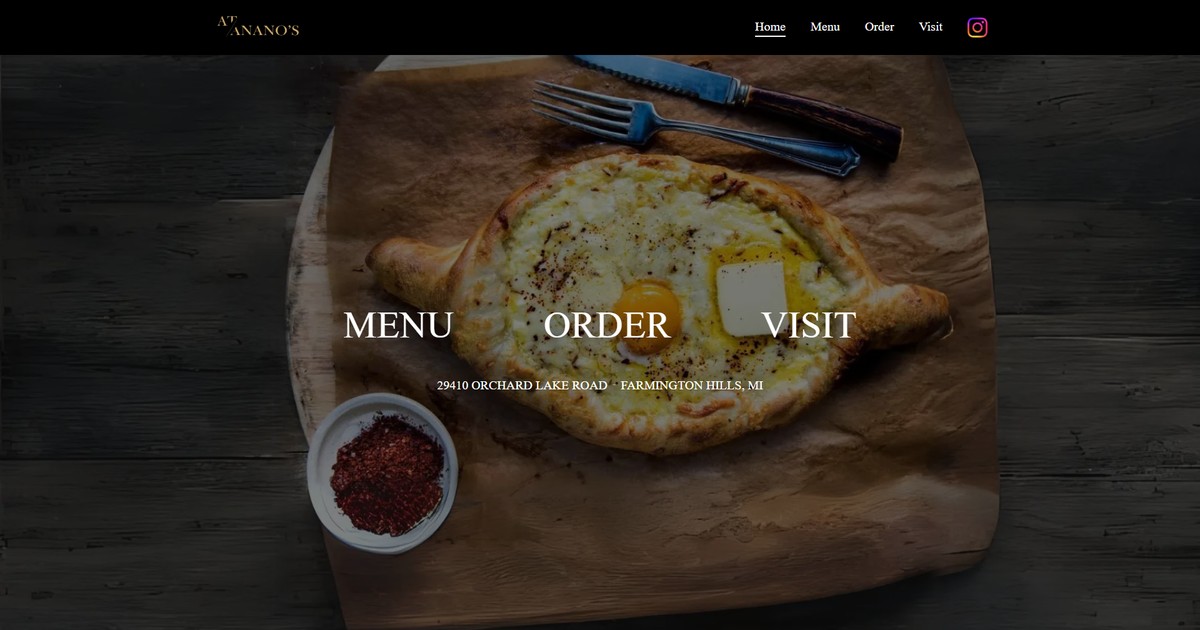Click the large ORDER hero link

pos(607,325)
